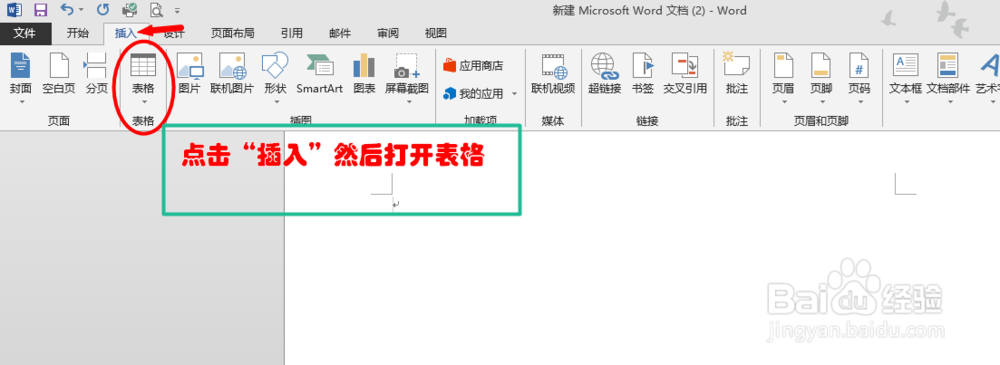Image resolution: width=1000 pixels, height=365 pixels.
Task: Open the 审阅 (Review) tab
Action: point(388,33)
